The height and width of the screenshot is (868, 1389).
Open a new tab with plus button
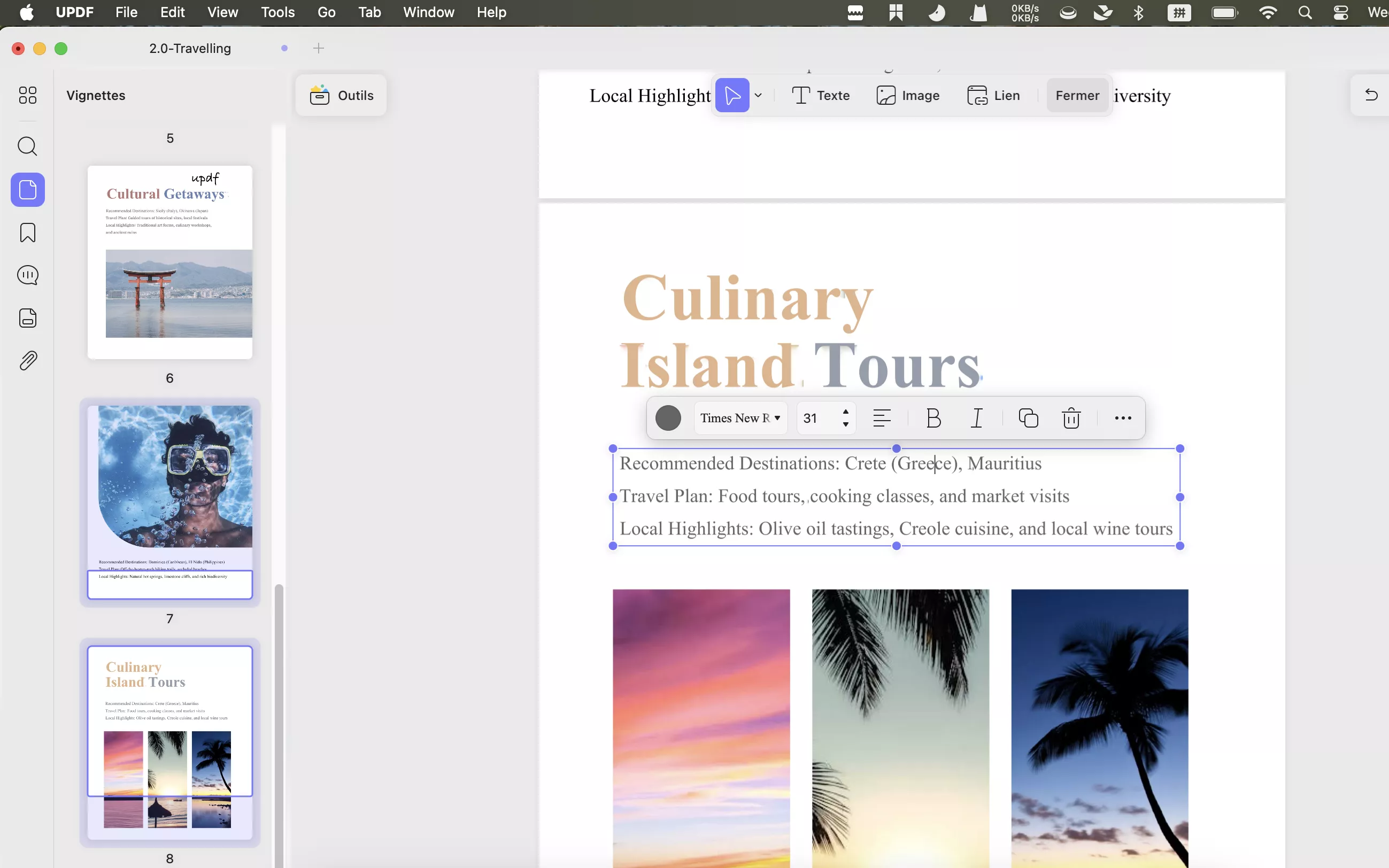point(319,48)
